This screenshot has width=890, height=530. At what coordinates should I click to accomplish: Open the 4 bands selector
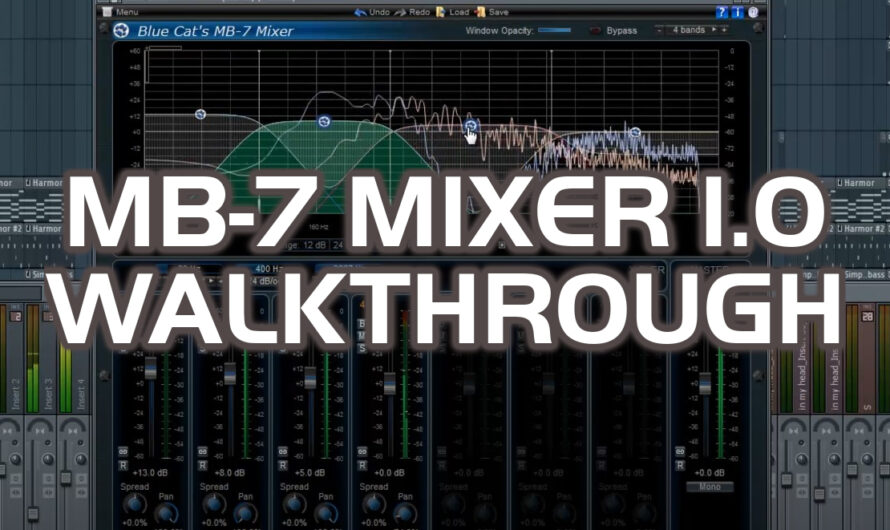coord(688,30)
